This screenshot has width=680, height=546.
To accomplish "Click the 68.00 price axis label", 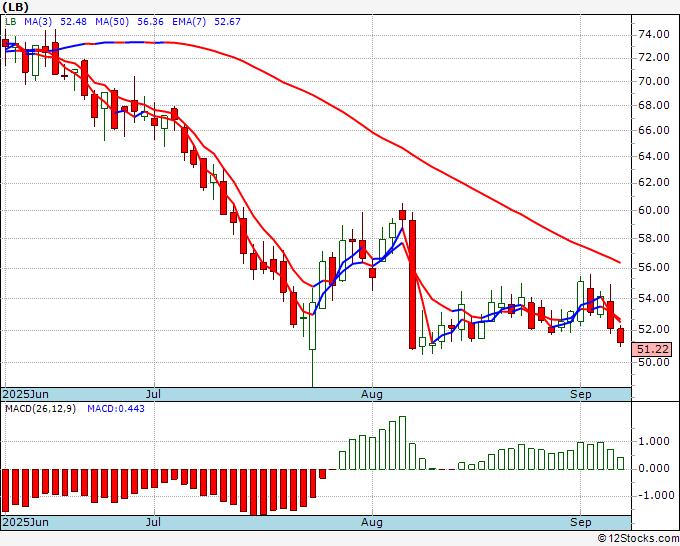I will tap(654, 105).
